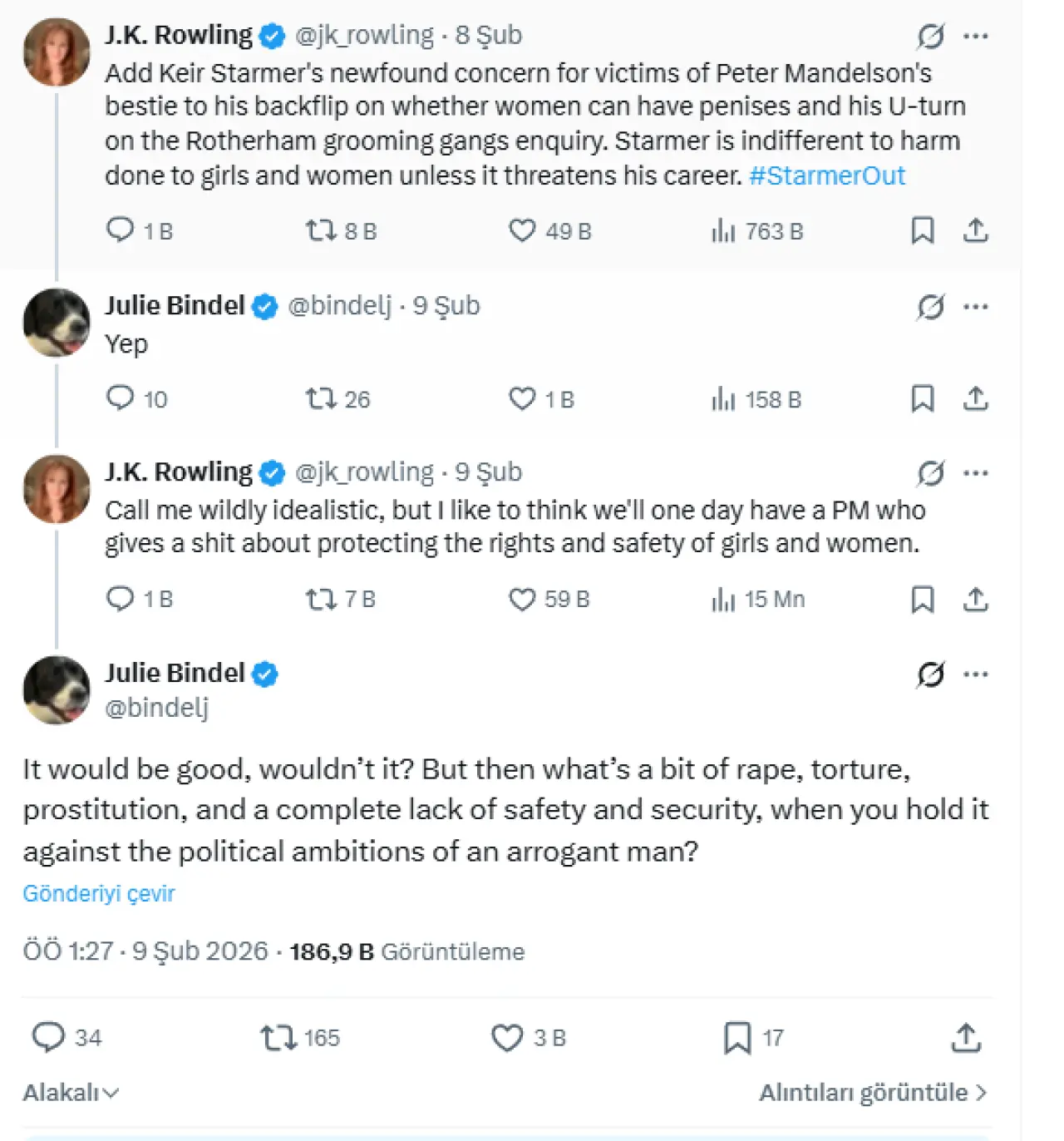
Task: Open 'Alıntıları görüntüle' quotes view
Action: coord(873,1092)
